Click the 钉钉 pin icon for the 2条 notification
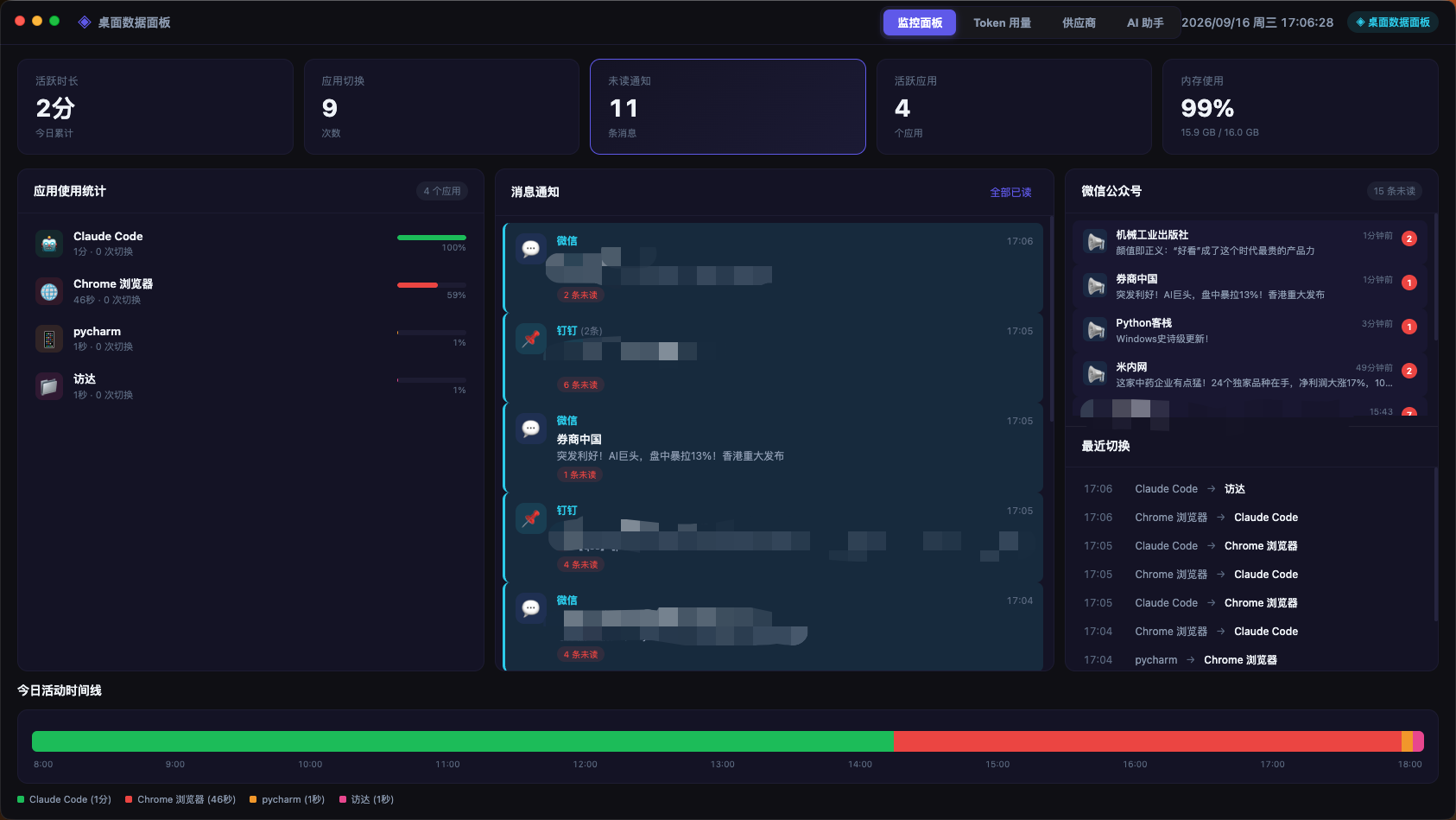Image resolution: width=1456 pixels, height=820 pixels. click(531, 339)
